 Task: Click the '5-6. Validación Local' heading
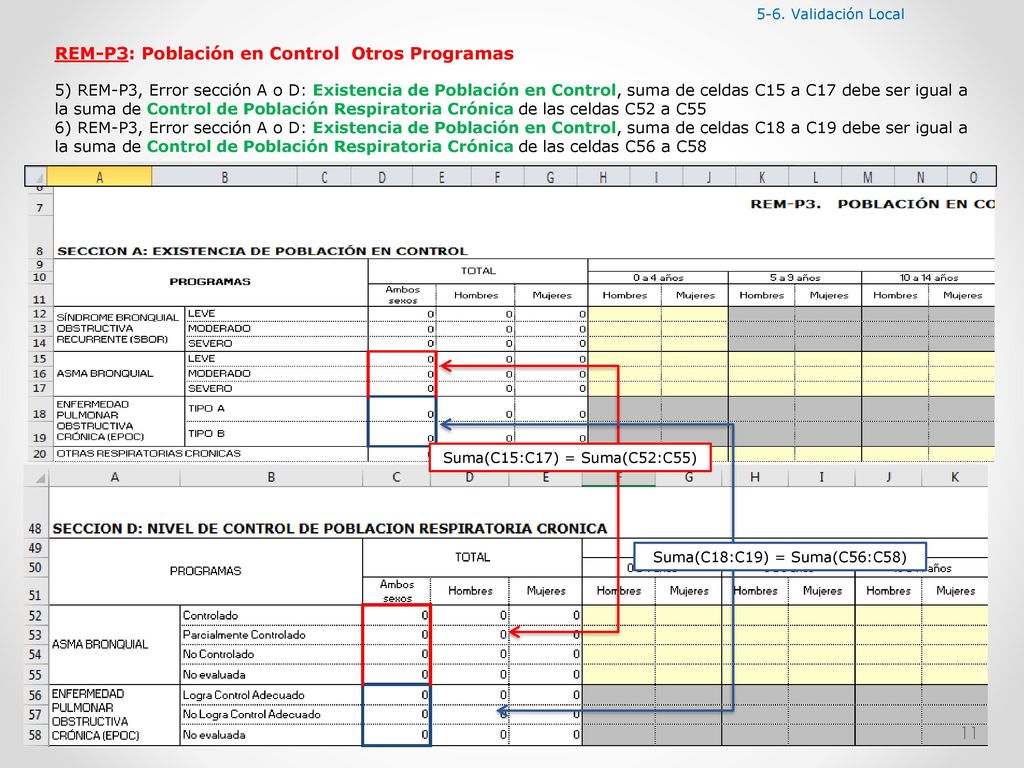click(830, 14)
